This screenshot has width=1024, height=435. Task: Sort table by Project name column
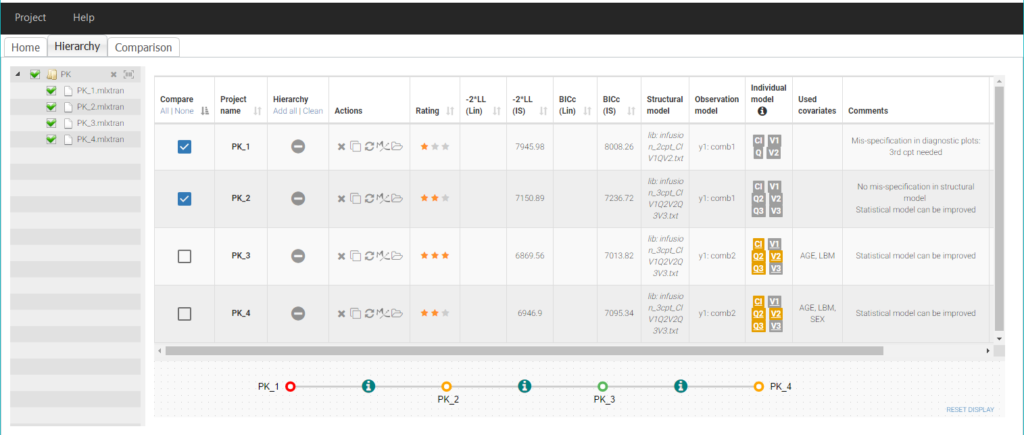(258, 111)
